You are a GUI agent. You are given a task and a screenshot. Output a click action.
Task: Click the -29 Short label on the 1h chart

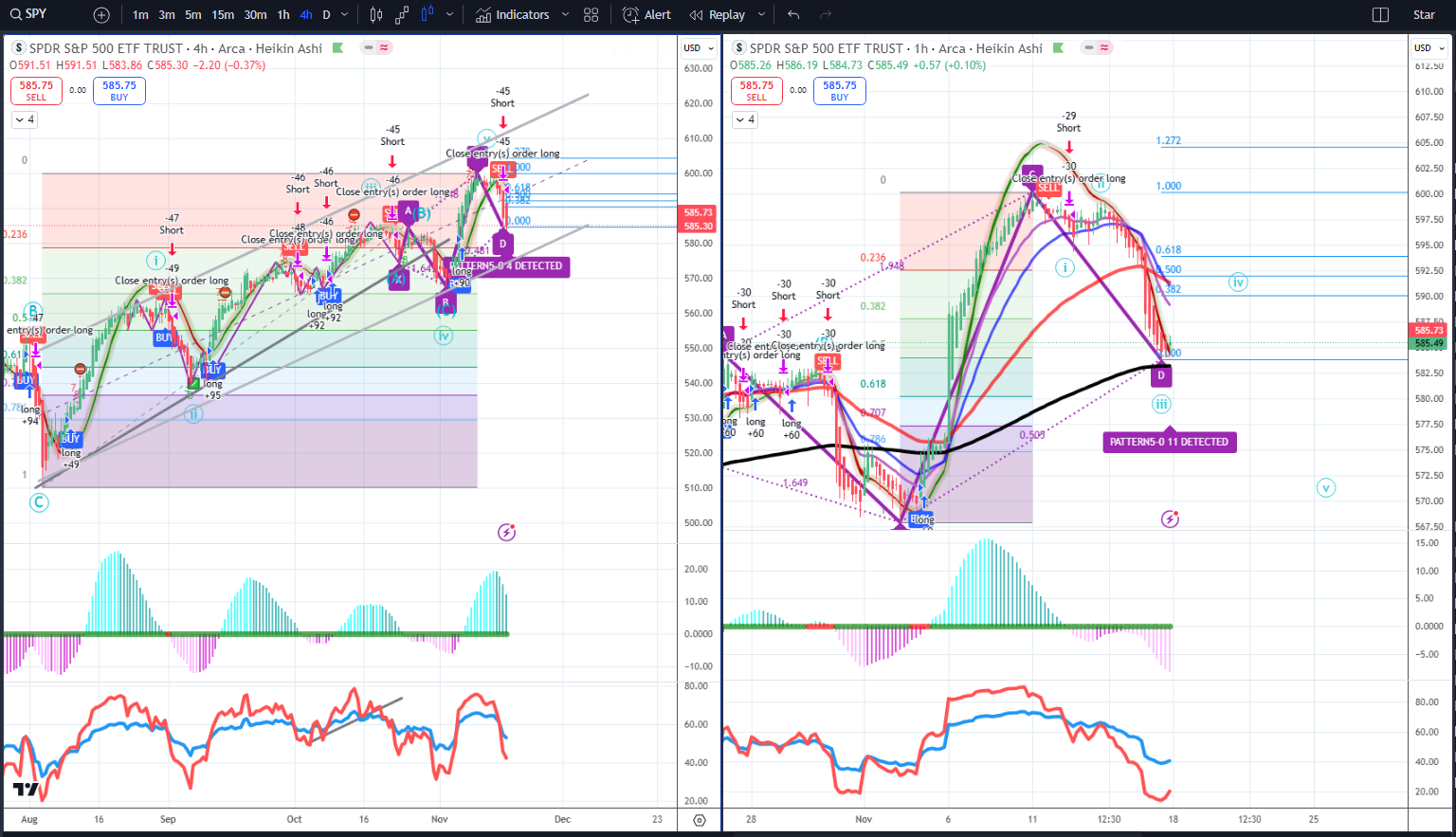coord(1068,122)
